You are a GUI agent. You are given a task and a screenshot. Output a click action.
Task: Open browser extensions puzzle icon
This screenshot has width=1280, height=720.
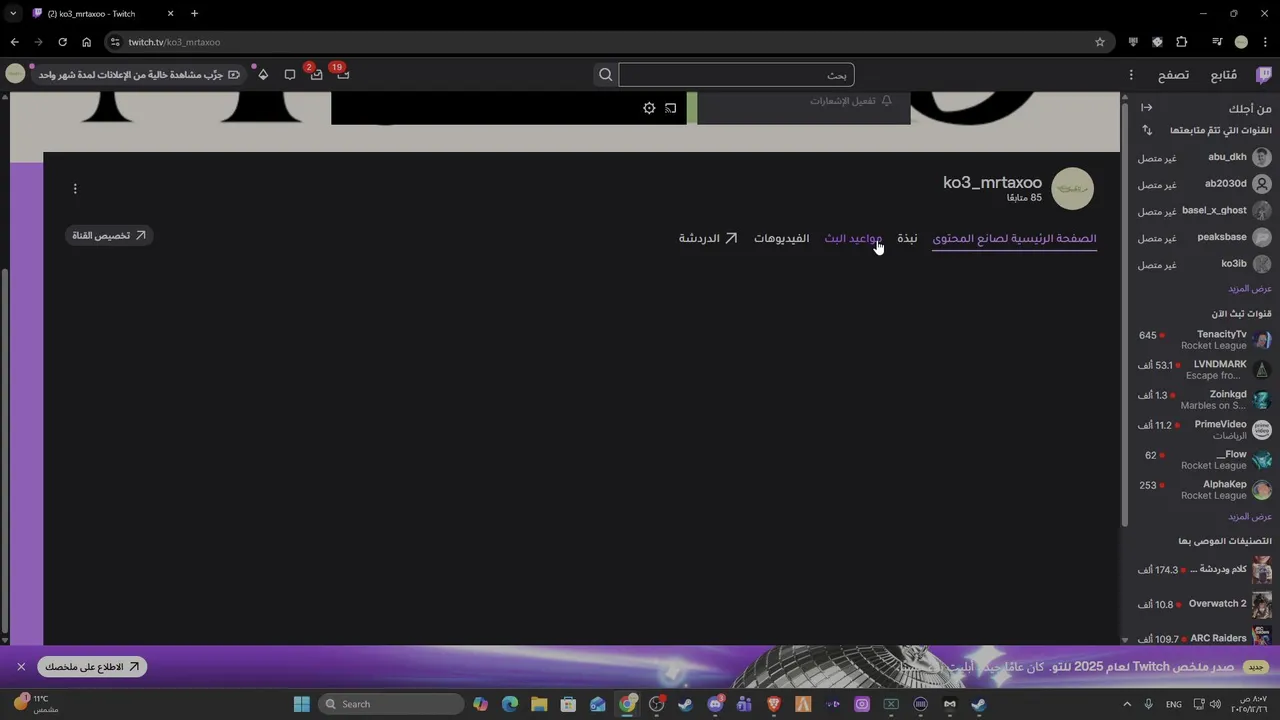pos(1181,42)
